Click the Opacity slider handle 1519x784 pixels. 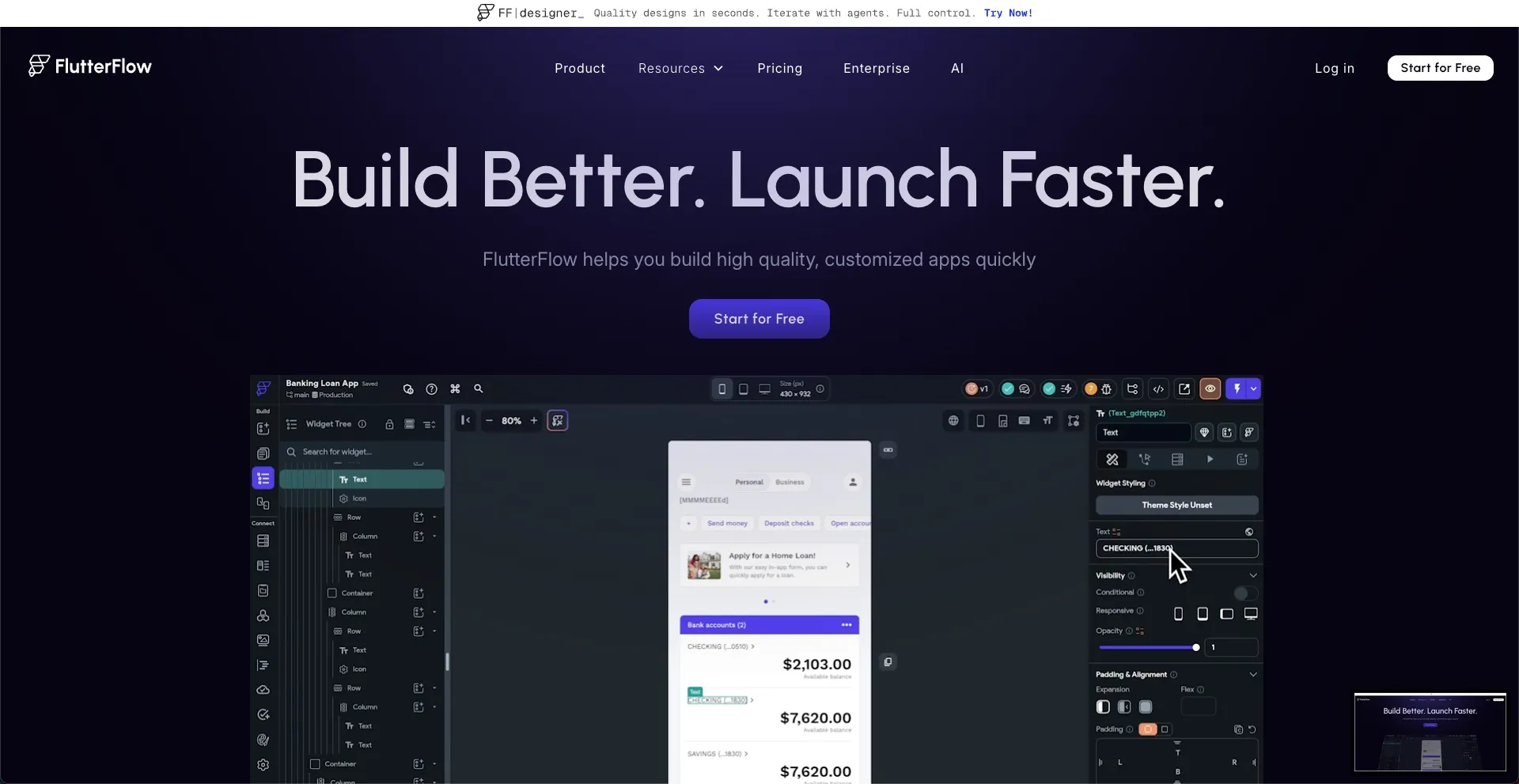click(x=1196, y=647)
